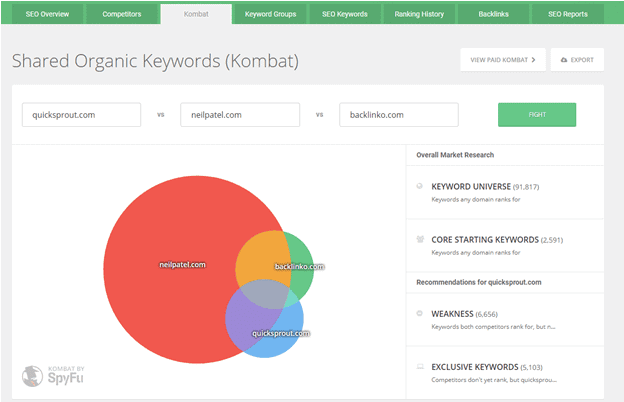Click the Shared Organic Keywords (Kombat) title
The height and width of the screenshot is (402, 624).
[155, 61]
